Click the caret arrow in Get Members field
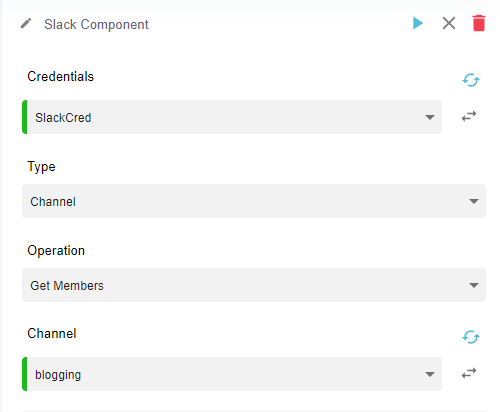The width and height of the screenshot is (500, 412). point(474,285)
